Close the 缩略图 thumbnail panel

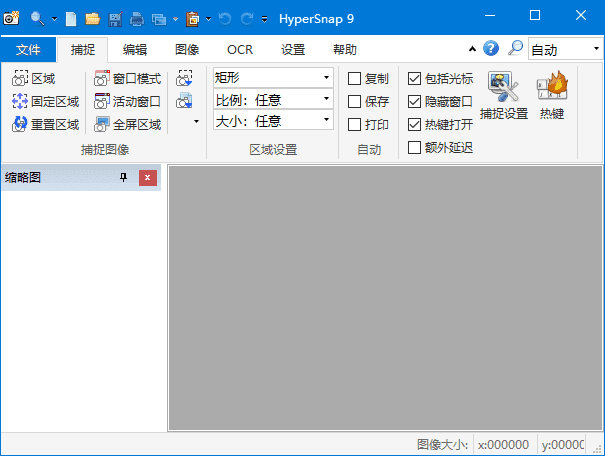click(148, 178)
